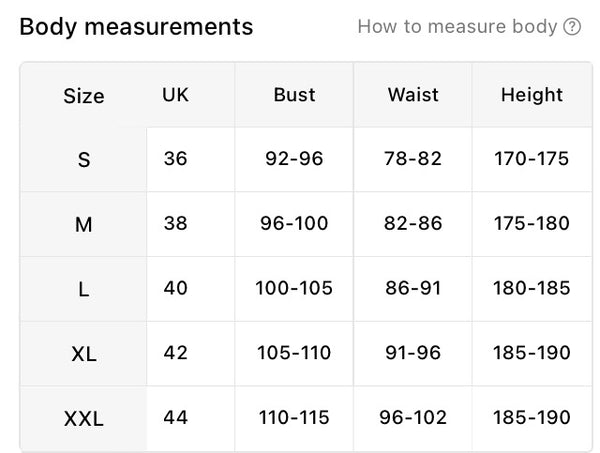
Task: Click UK size 44 cell
Action: [x=175, y=417]
